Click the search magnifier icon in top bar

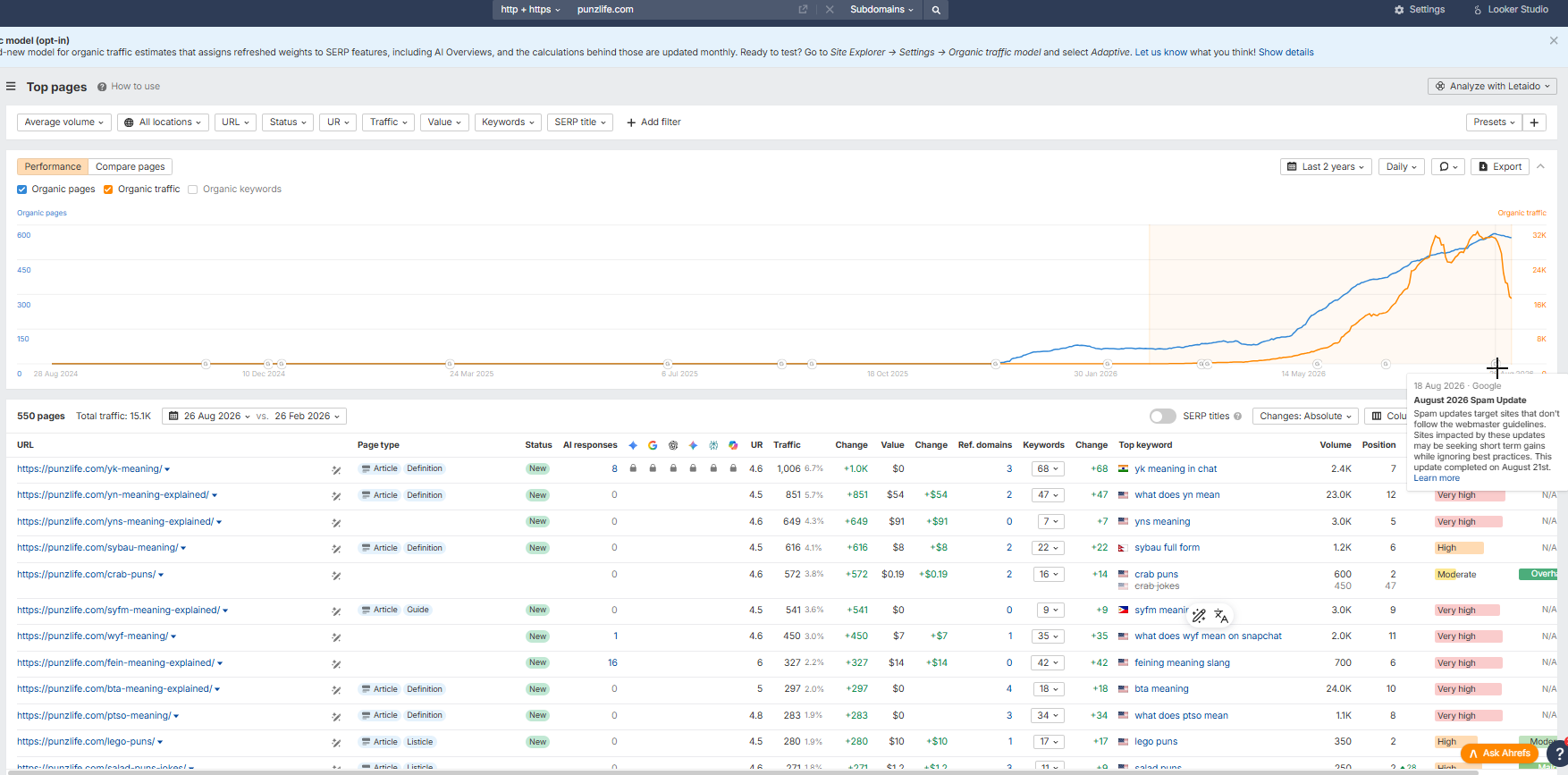936,10
